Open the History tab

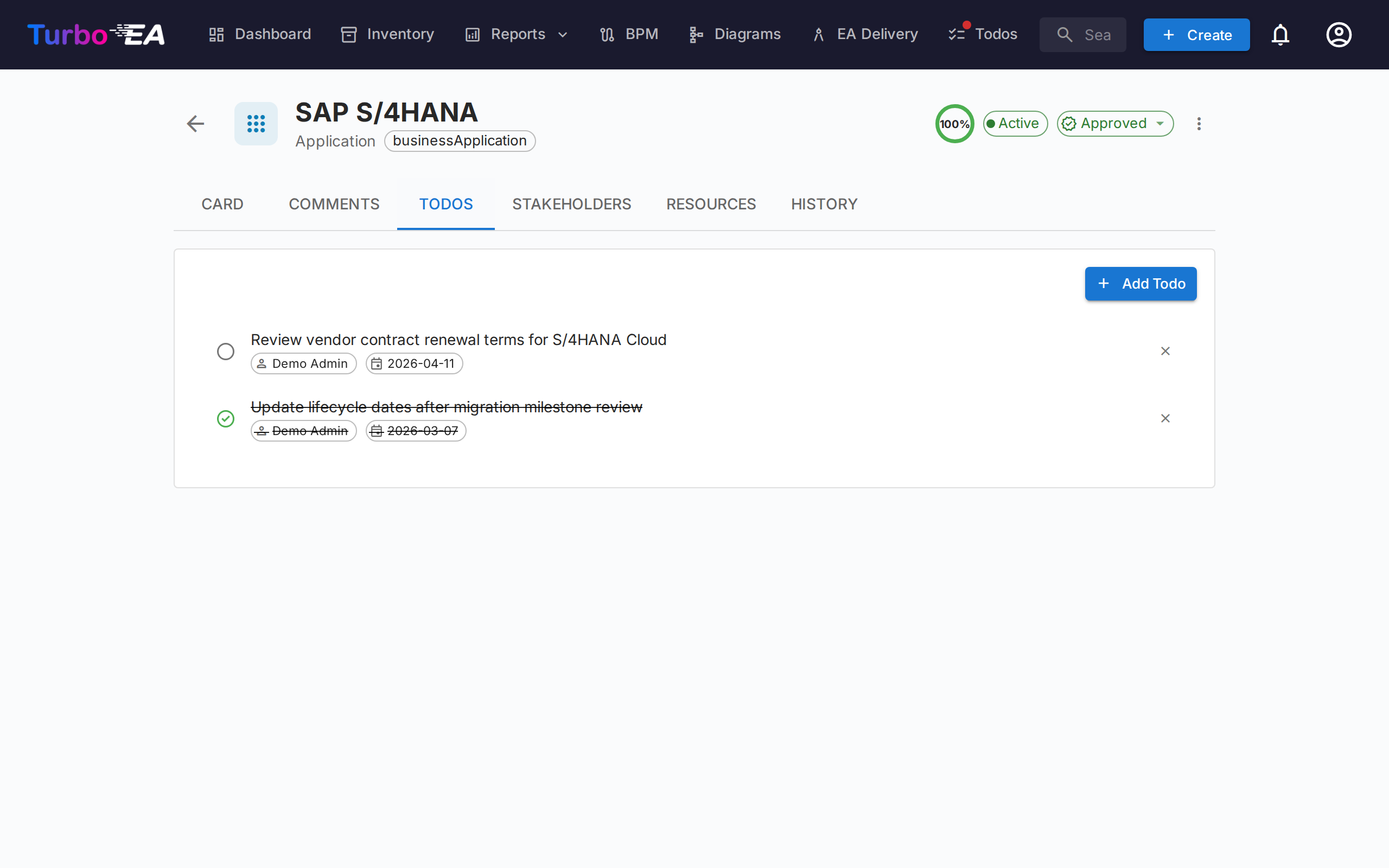[824, 204]
